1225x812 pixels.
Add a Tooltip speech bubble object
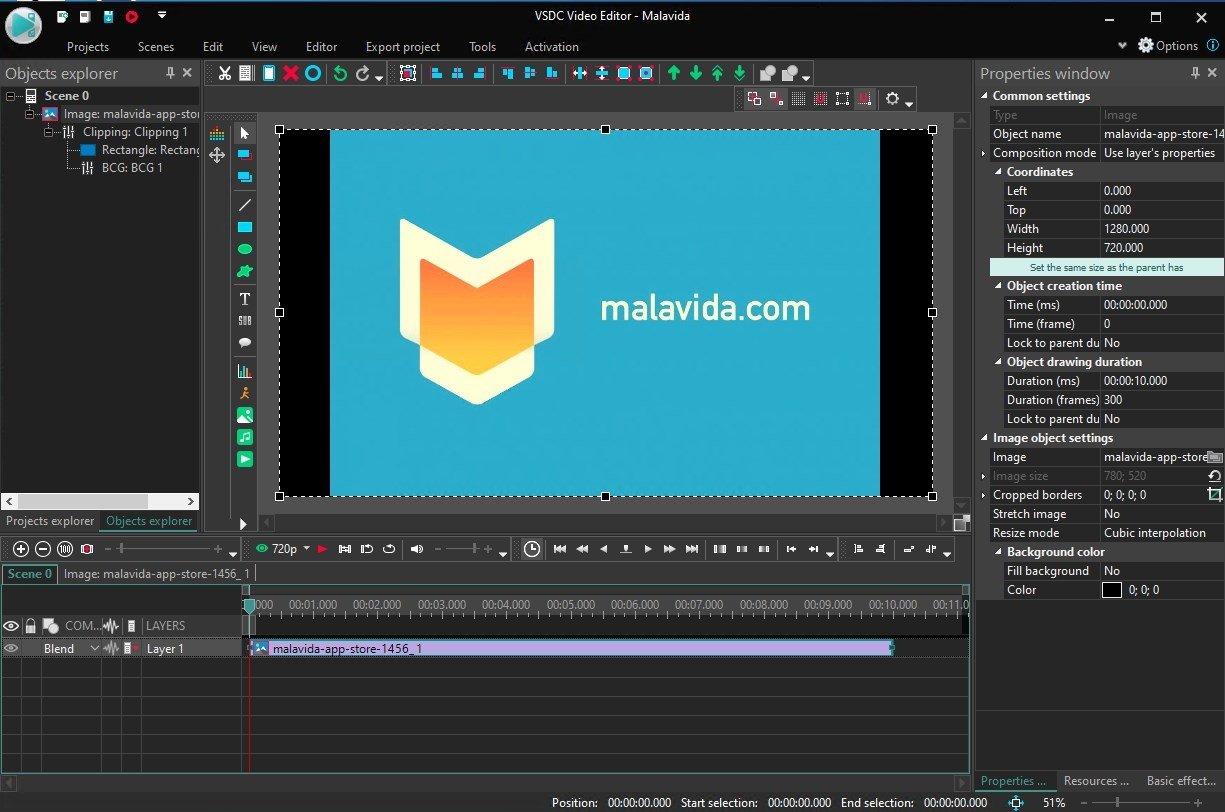245,342
